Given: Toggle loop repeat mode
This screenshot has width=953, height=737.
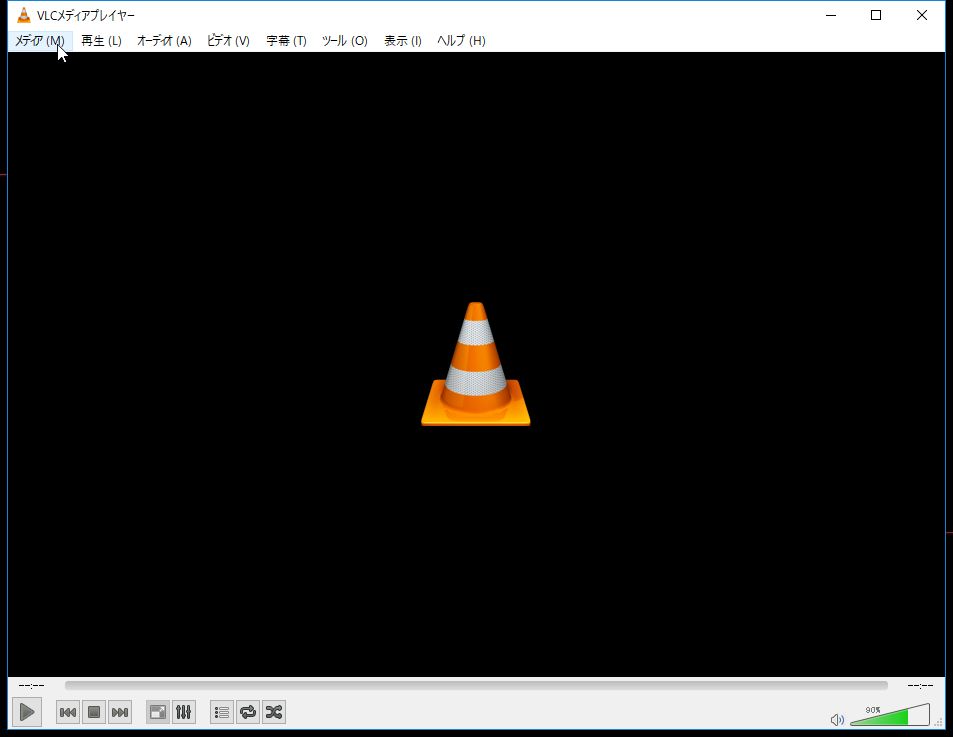Looking at the screenshot, I should (x=248, y=712).
